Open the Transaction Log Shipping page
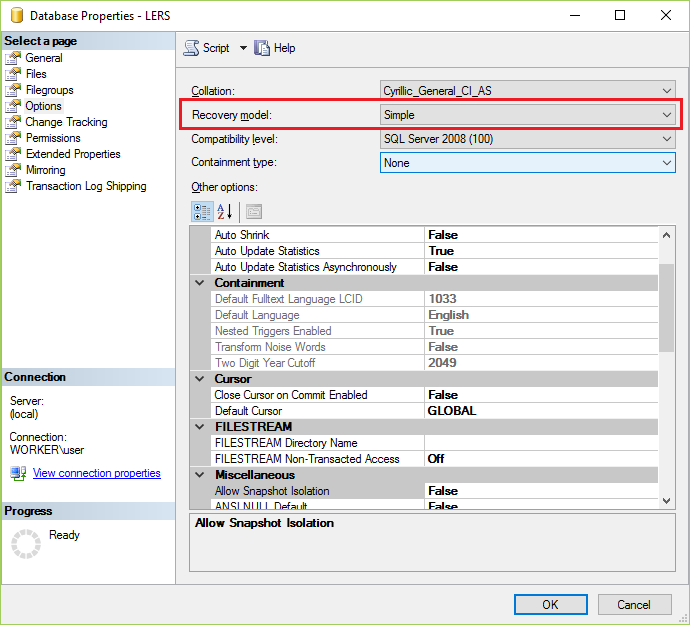Screen dimensions: 690x625 [86, 186]
